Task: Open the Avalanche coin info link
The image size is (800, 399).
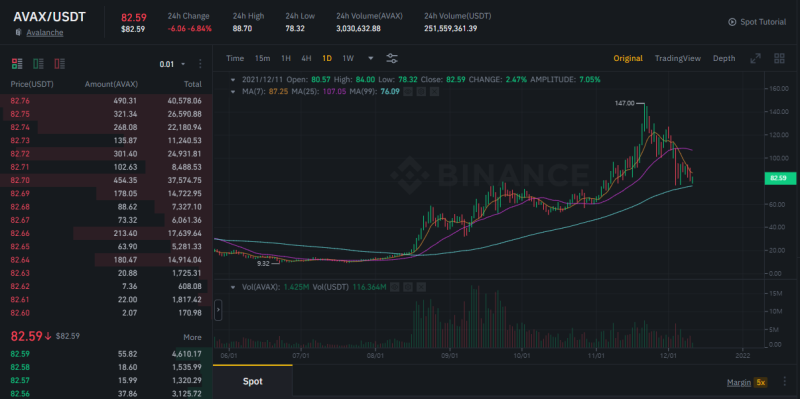Action: (x=44, y=33)
